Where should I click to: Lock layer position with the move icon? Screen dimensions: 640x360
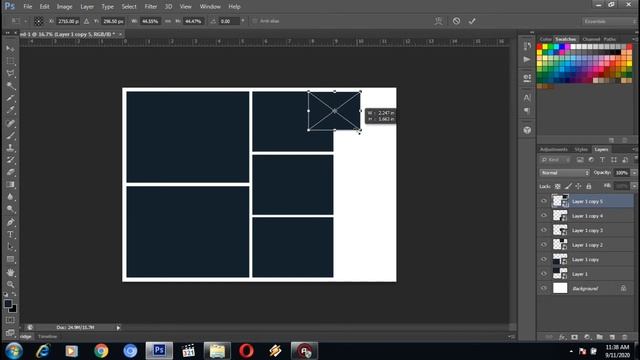578,187
